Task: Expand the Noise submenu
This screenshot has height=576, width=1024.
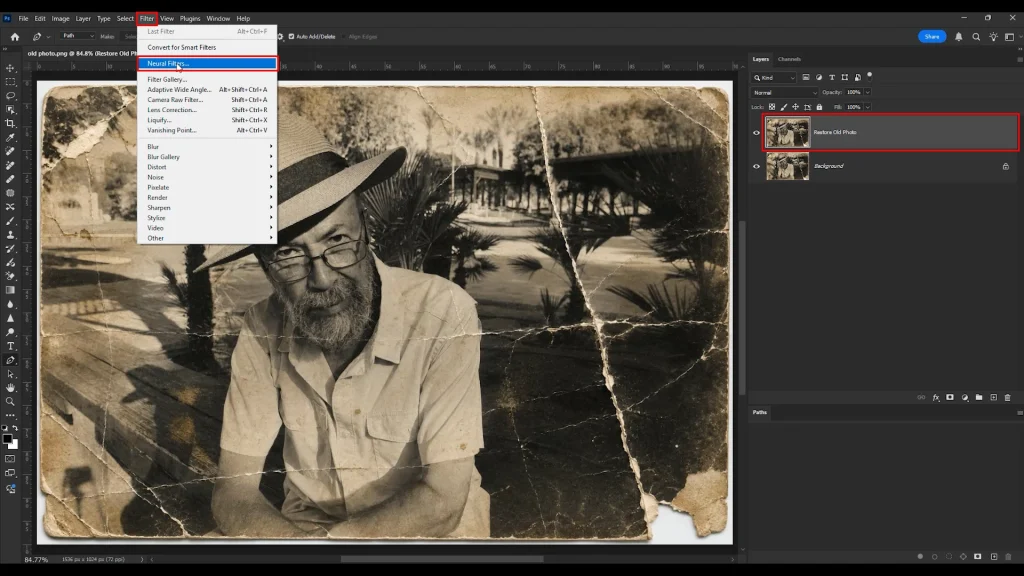Action: (x=207, y=177)
